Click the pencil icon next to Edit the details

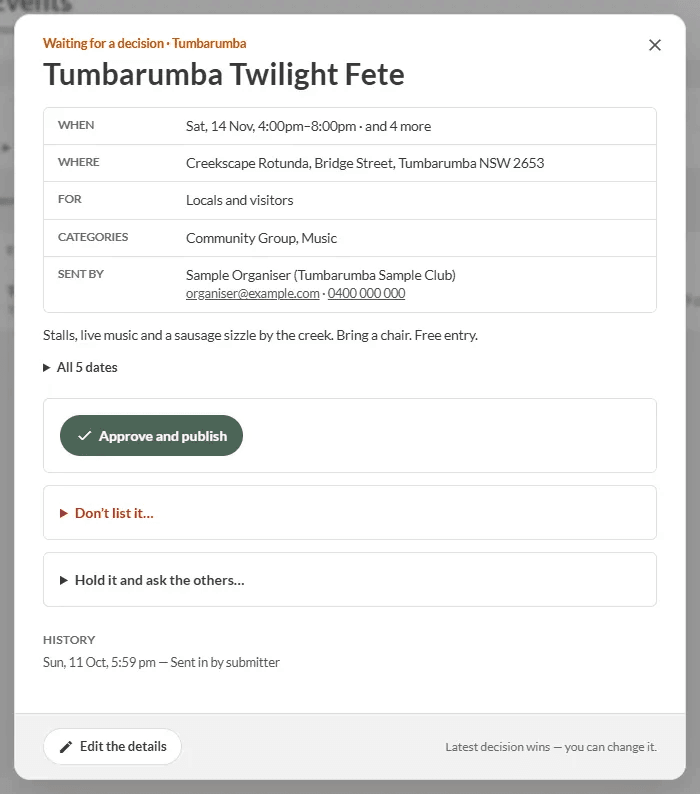point(66,747)
